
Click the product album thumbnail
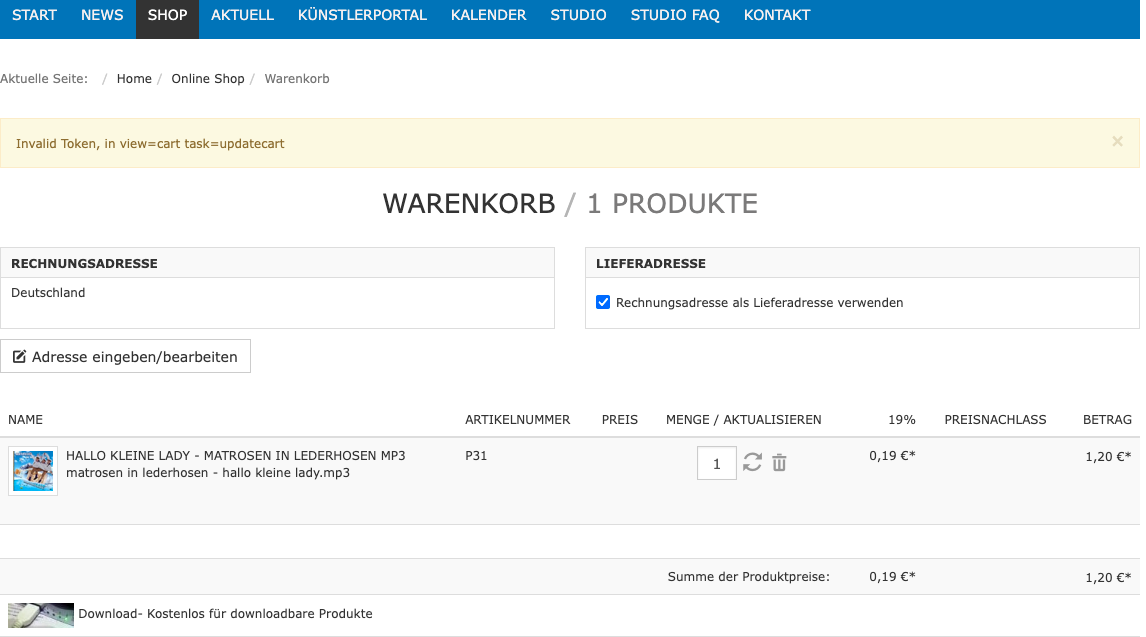point(33,471)
